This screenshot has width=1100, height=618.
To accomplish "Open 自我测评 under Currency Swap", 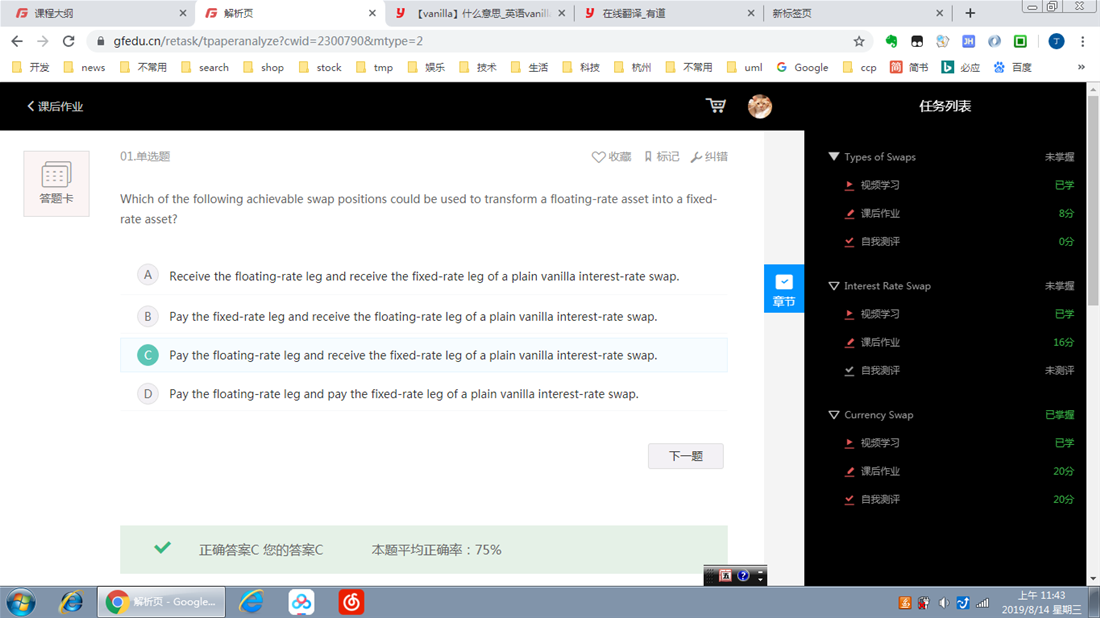I will pyautogui.click(x=880, y=499).
